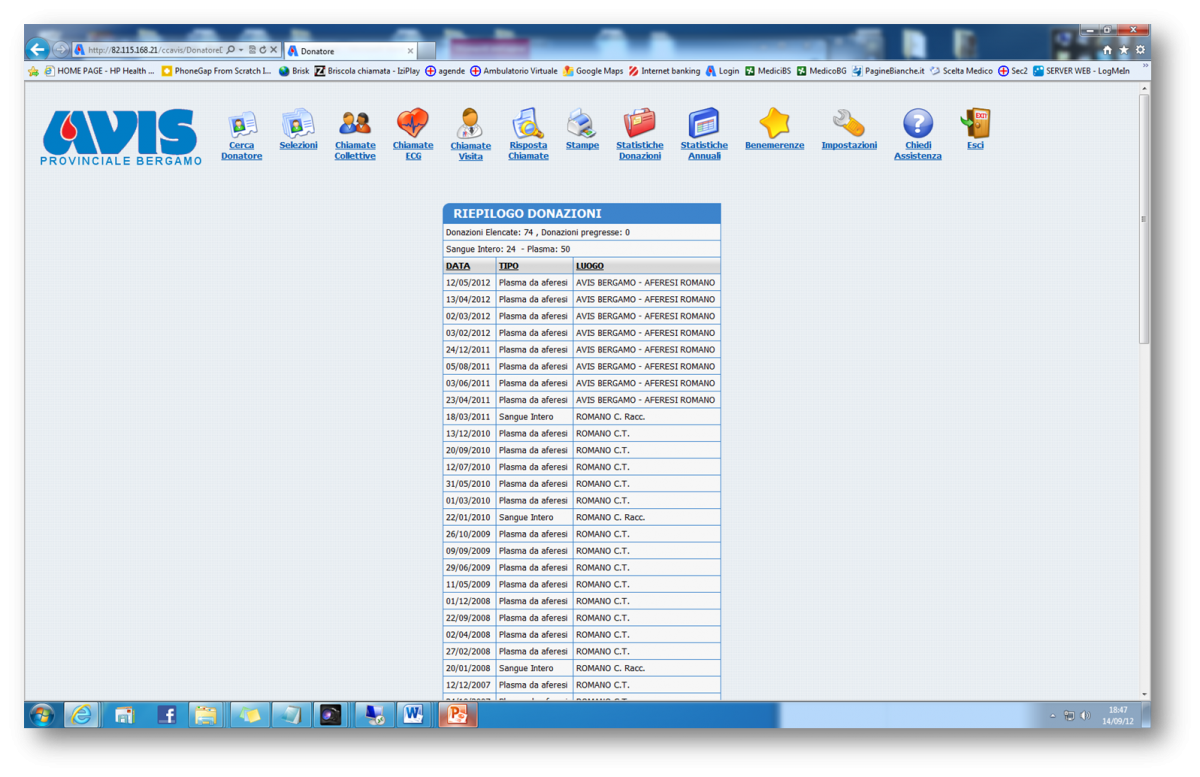Close the Donatore tab
The width and height of the screenshot is (1200, 777).
pyautogui.click(x=410, y=50)
